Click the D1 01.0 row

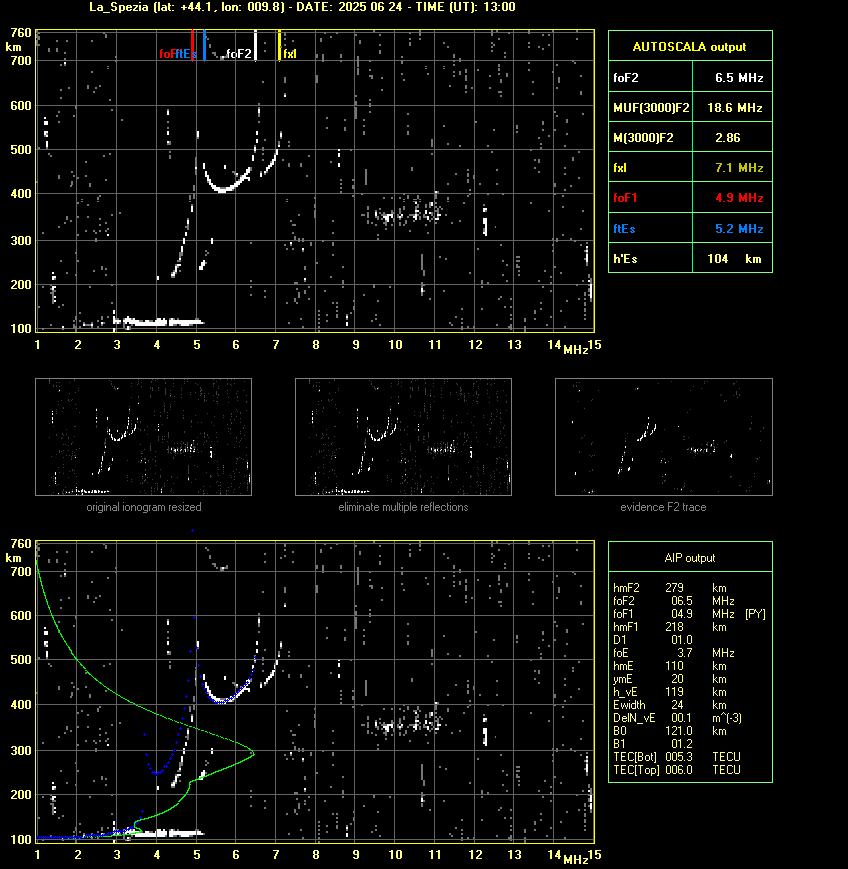pyautogui.click(x=651, y=640)
